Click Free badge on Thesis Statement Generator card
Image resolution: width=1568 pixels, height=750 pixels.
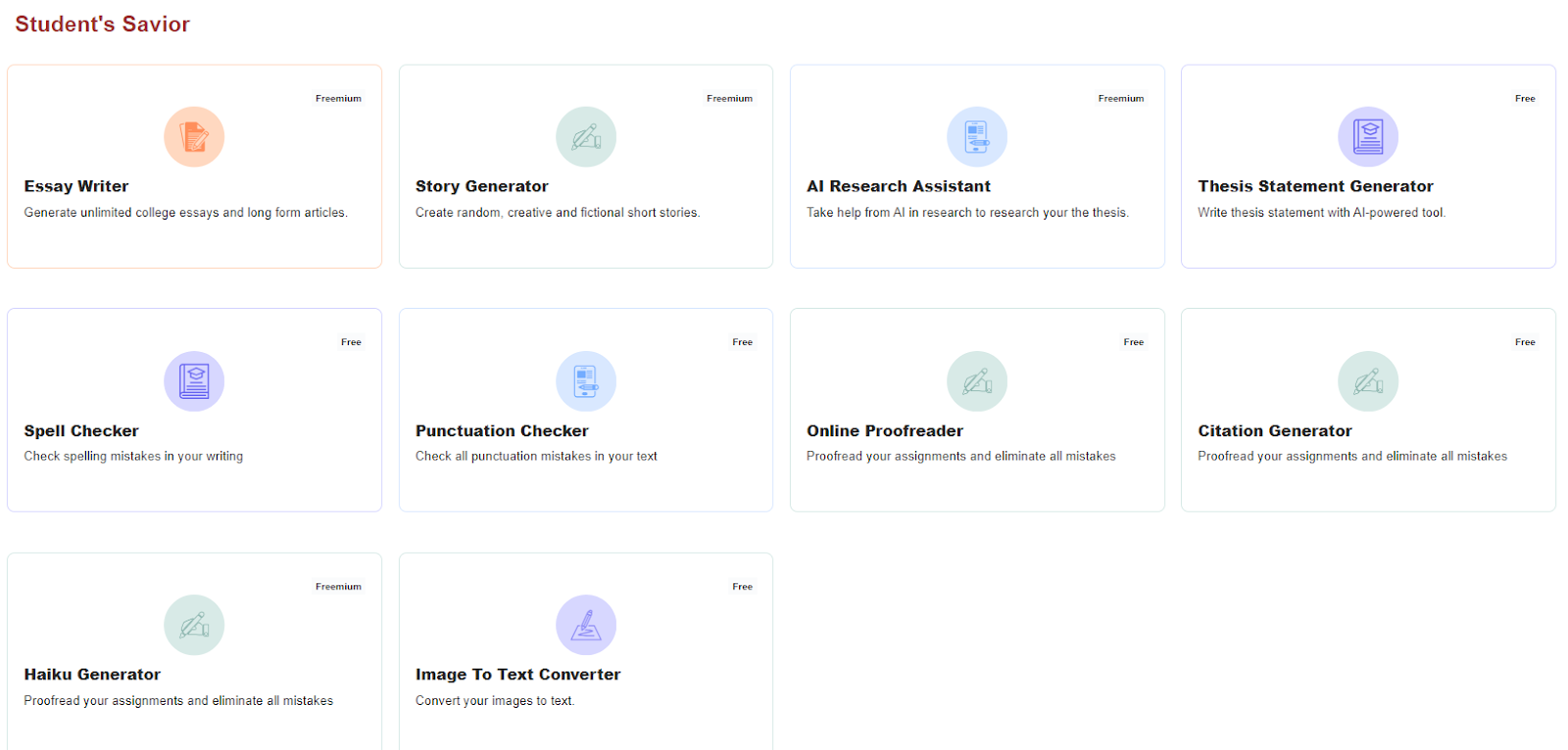coord(1525,98)
